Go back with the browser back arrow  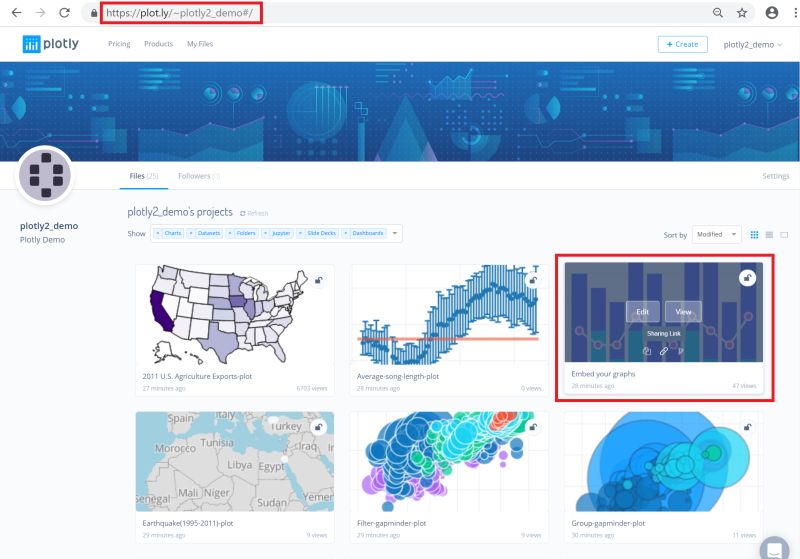coord(16,13)
